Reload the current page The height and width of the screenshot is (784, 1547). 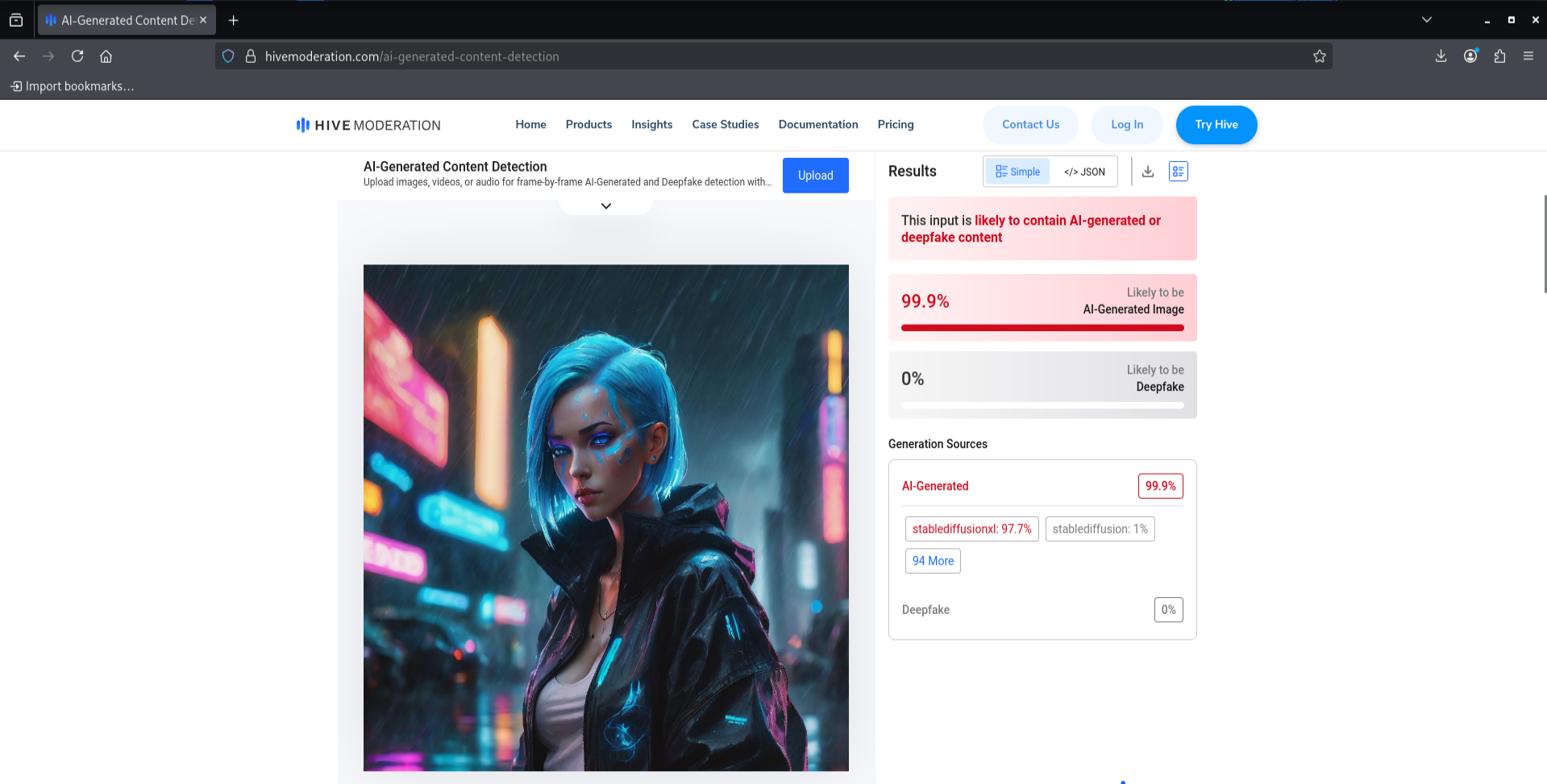click(77, 56)
